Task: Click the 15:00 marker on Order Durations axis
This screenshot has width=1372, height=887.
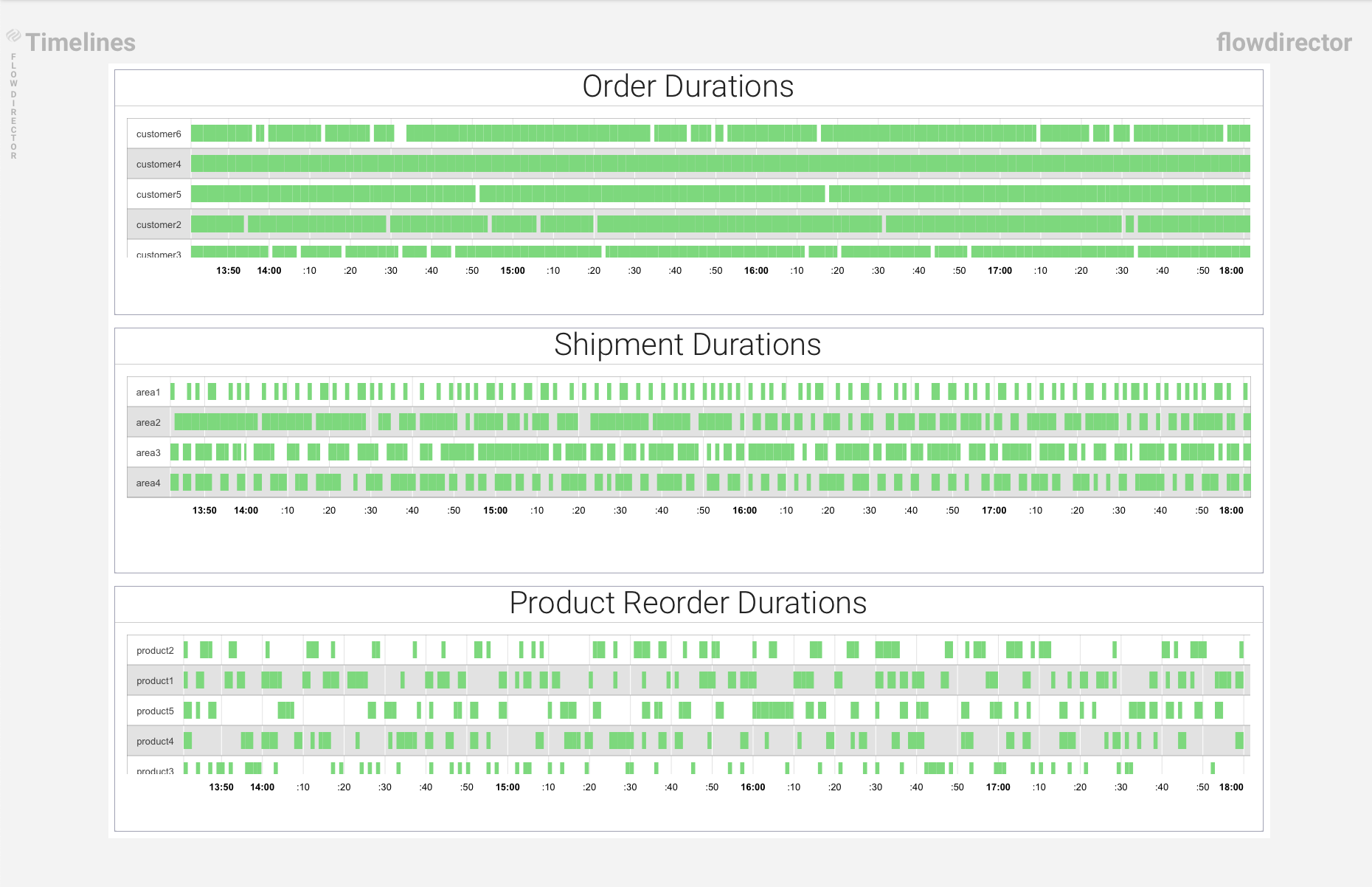Action: coord(513,271)
